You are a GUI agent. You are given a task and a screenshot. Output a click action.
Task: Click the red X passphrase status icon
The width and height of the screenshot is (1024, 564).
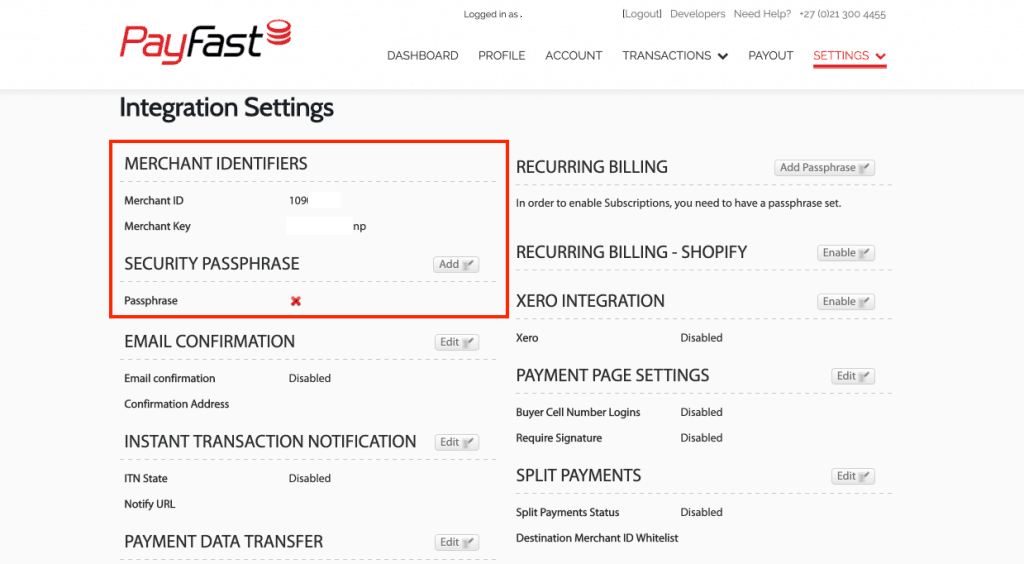296,301
